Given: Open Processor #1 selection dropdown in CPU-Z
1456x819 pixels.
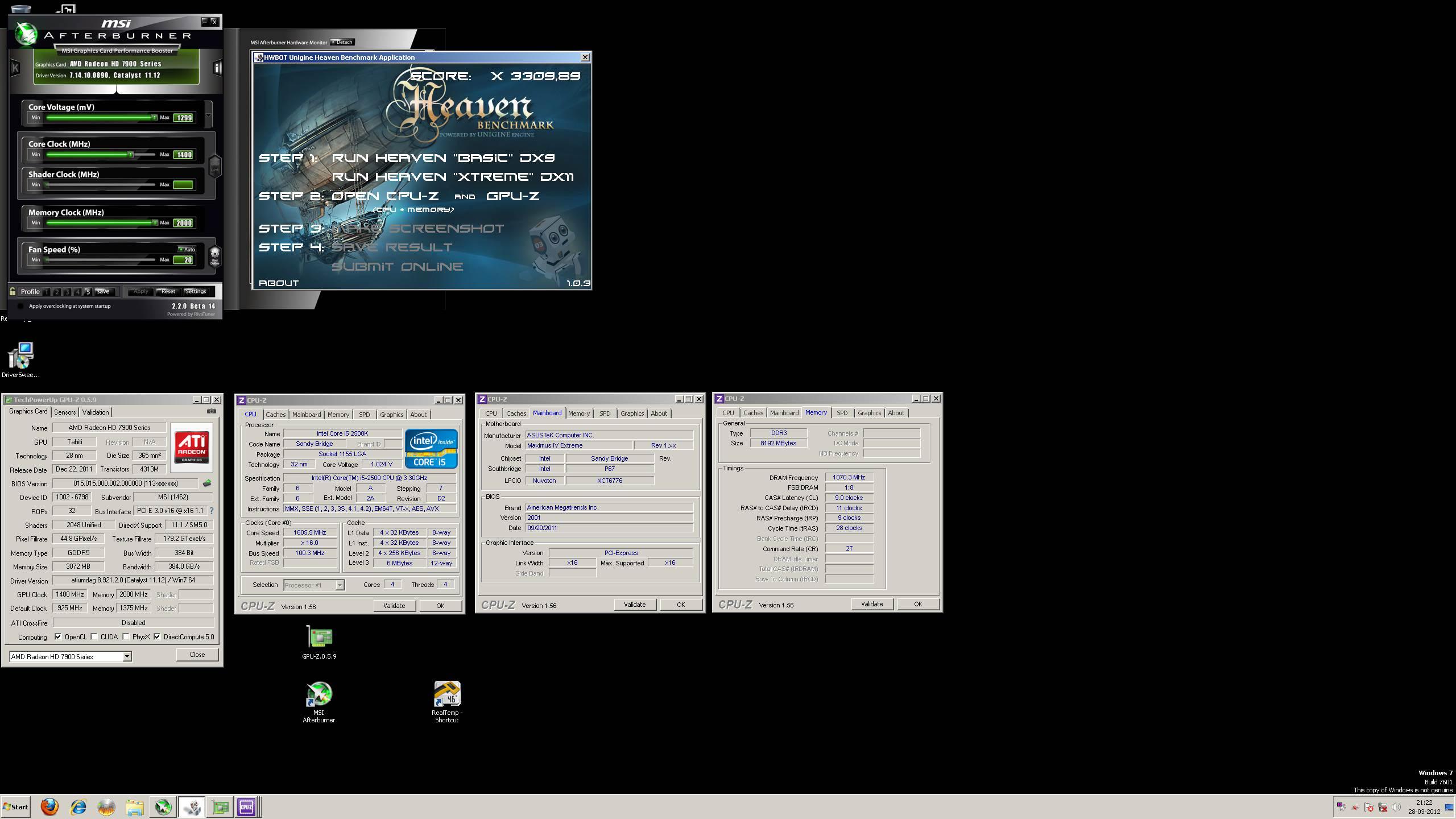Looking at the screenshot, I should pyautogui.click(x=340, y=585).
